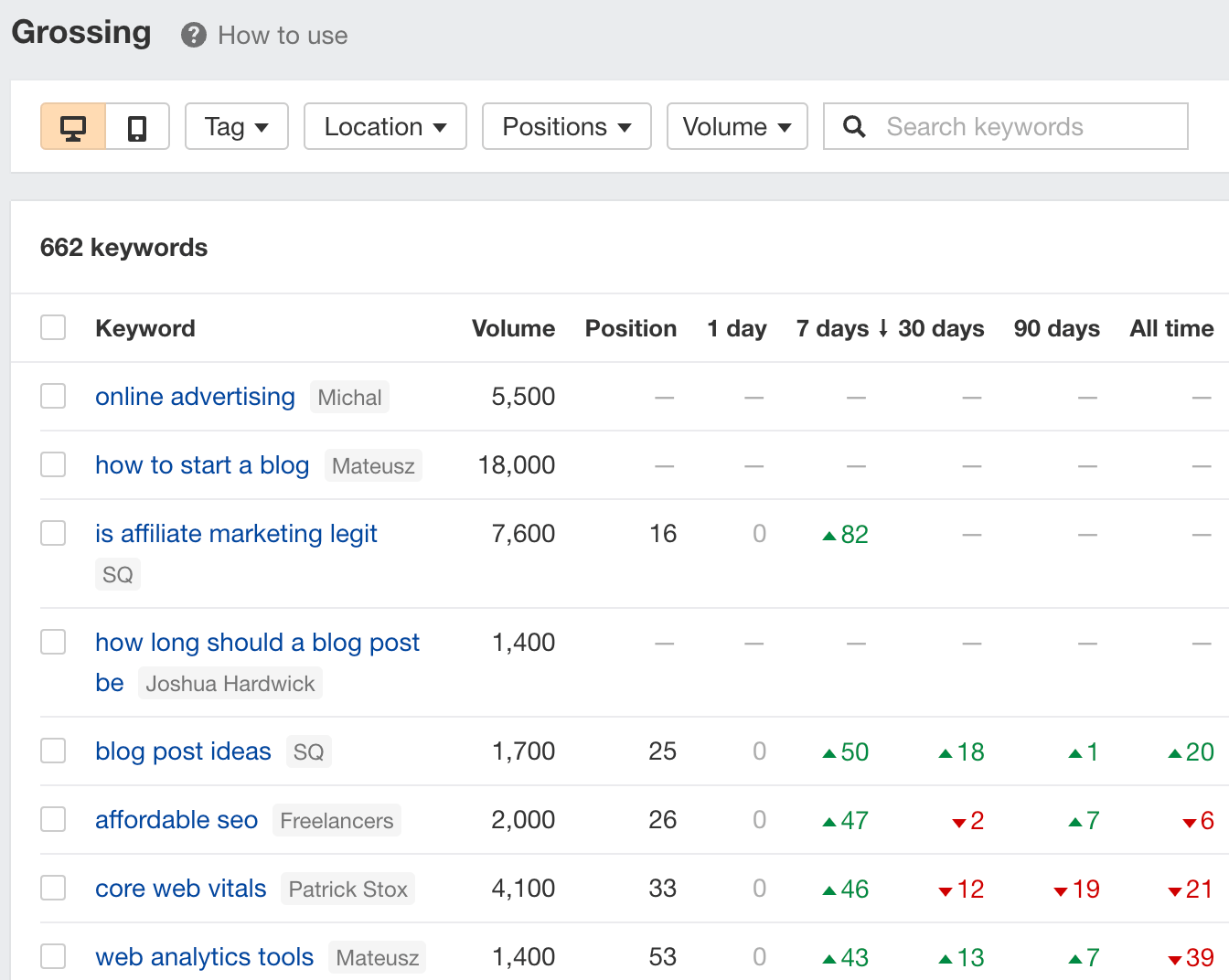Click the How to use help icon

point(193,35)
